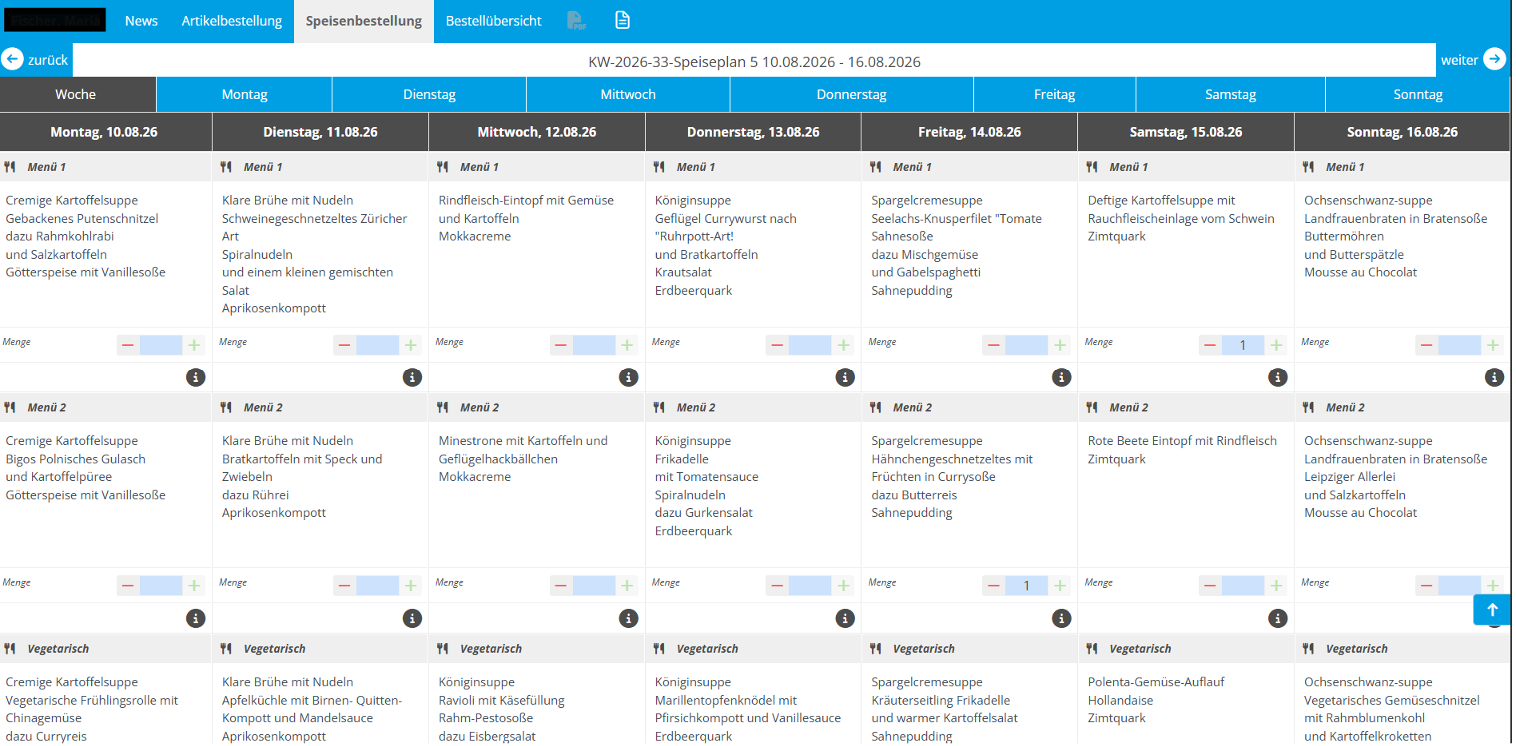Click the Menü 1 quantity field for Montag
1516x746 pixels.
pos(161,345)
